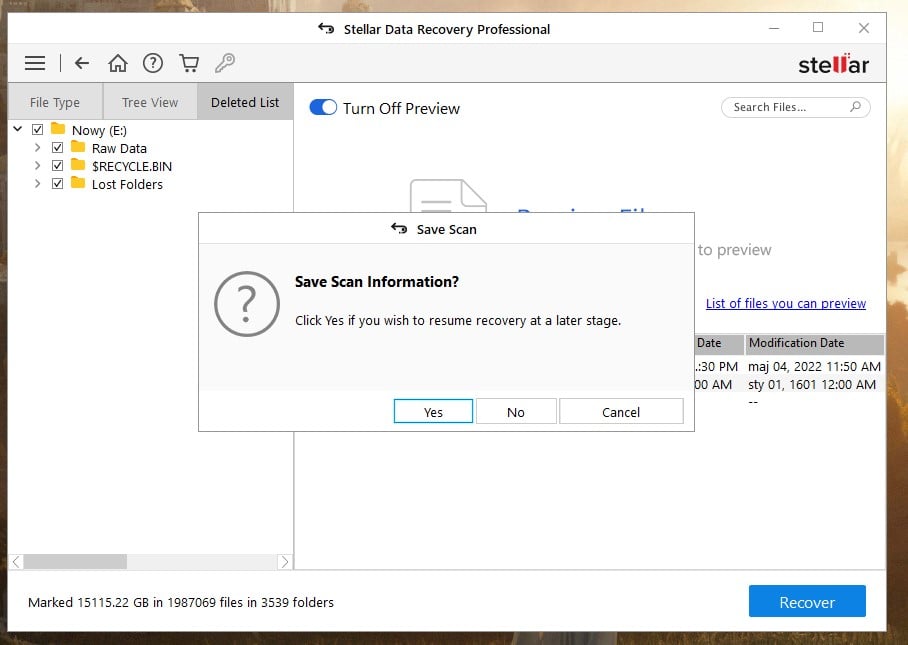Click the Nowy (E:) folder icon
The width and height of the screenshot is (908, 645).
coord(58,129)
